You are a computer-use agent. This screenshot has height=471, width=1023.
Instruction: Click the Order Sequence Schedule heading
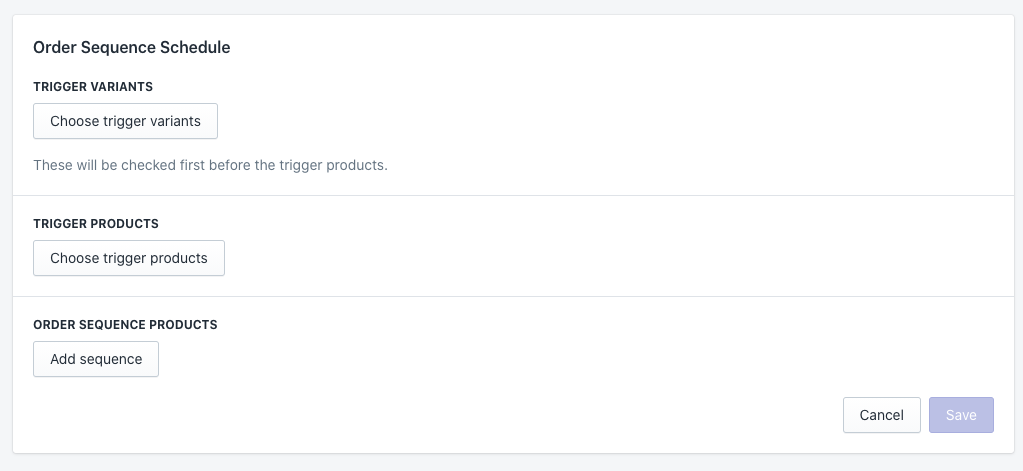(x=132, y=47)
